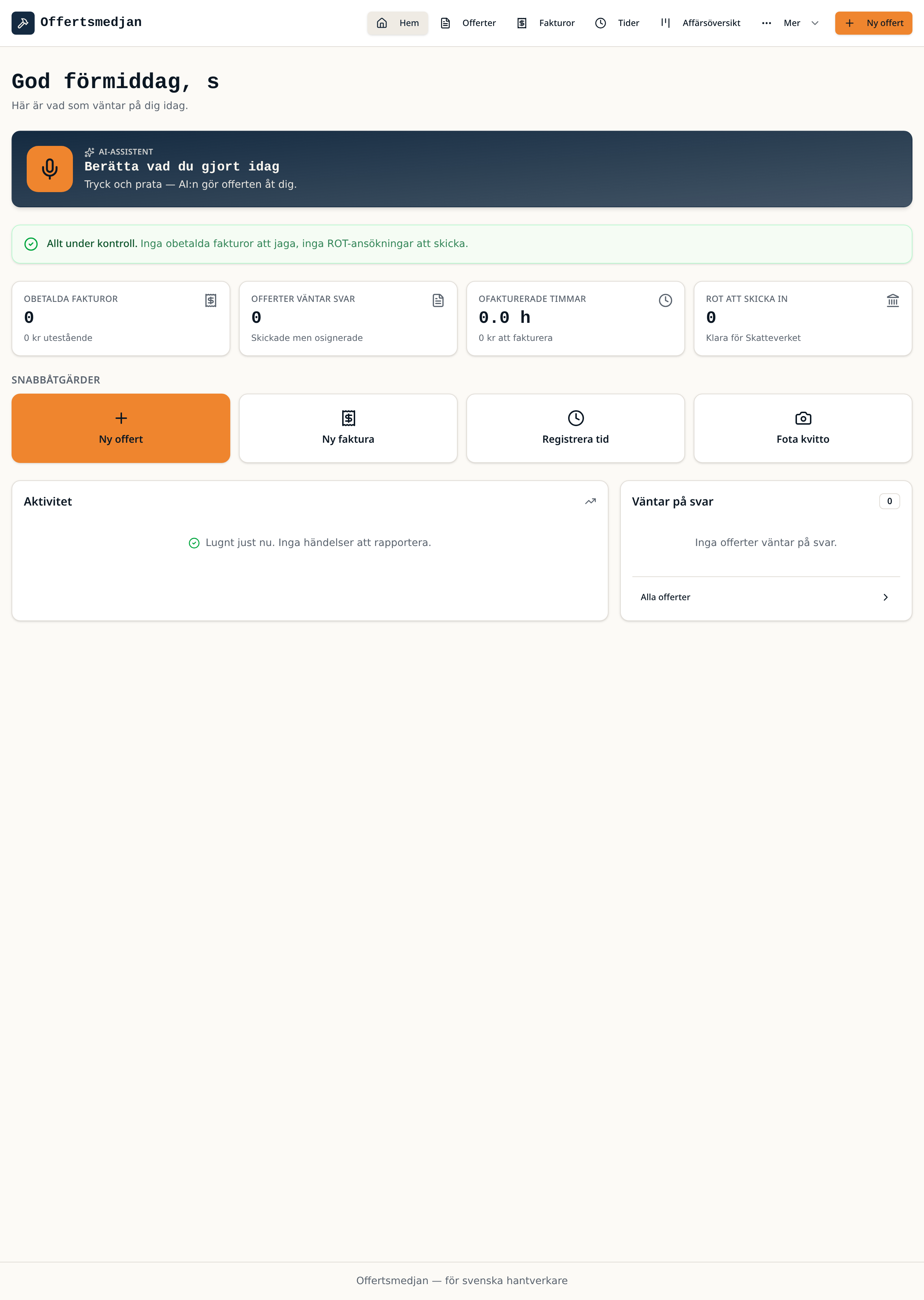Click the sparkle icon beside AI-ASSISTENT
The height and width of the screenshot is (1300, 924).
pyautogui.click(x=89, y=152)
